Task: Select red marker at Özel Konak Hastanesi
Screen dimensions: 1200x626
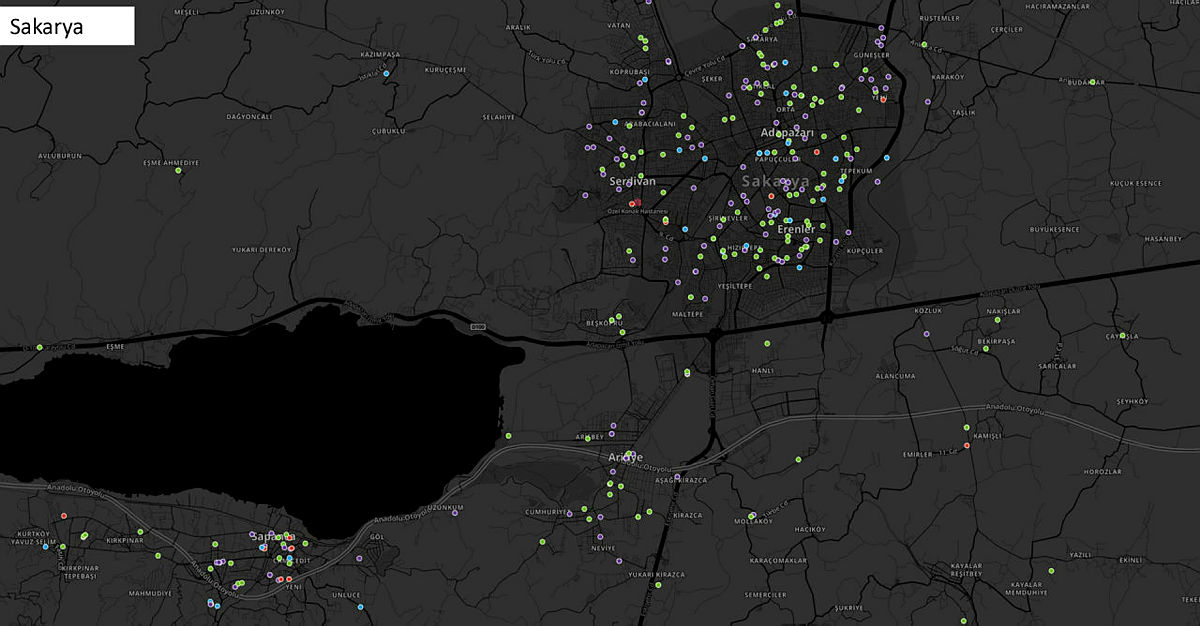Action: (x=637, y=202)
